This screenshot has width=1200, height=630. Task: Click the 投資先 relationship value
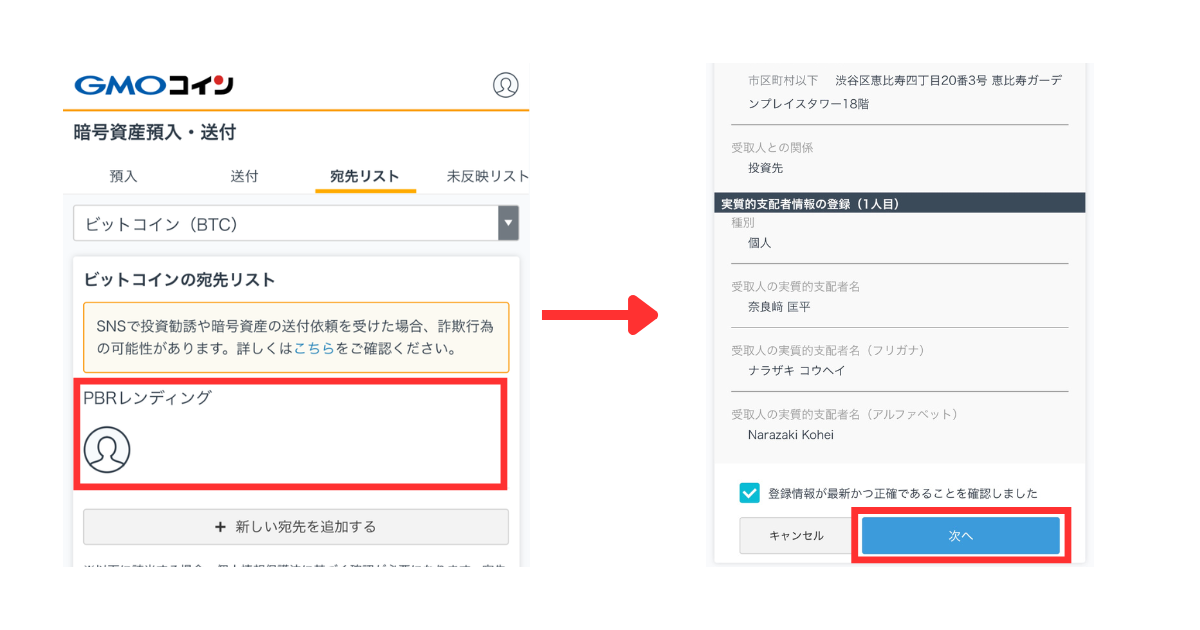(x=768, y=169)
